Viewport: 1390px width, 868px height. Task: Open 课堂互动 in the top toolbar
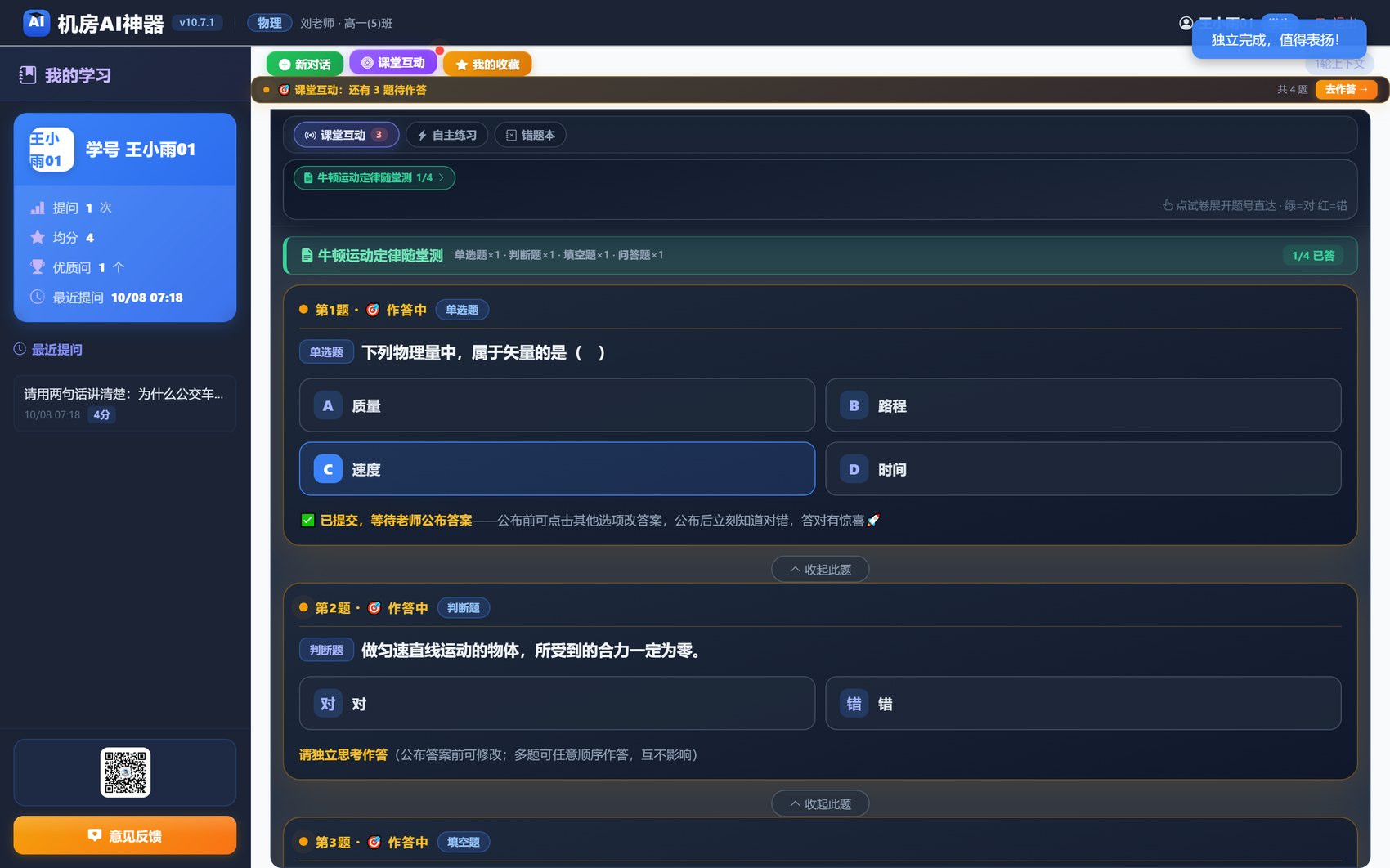coord(393,63)
